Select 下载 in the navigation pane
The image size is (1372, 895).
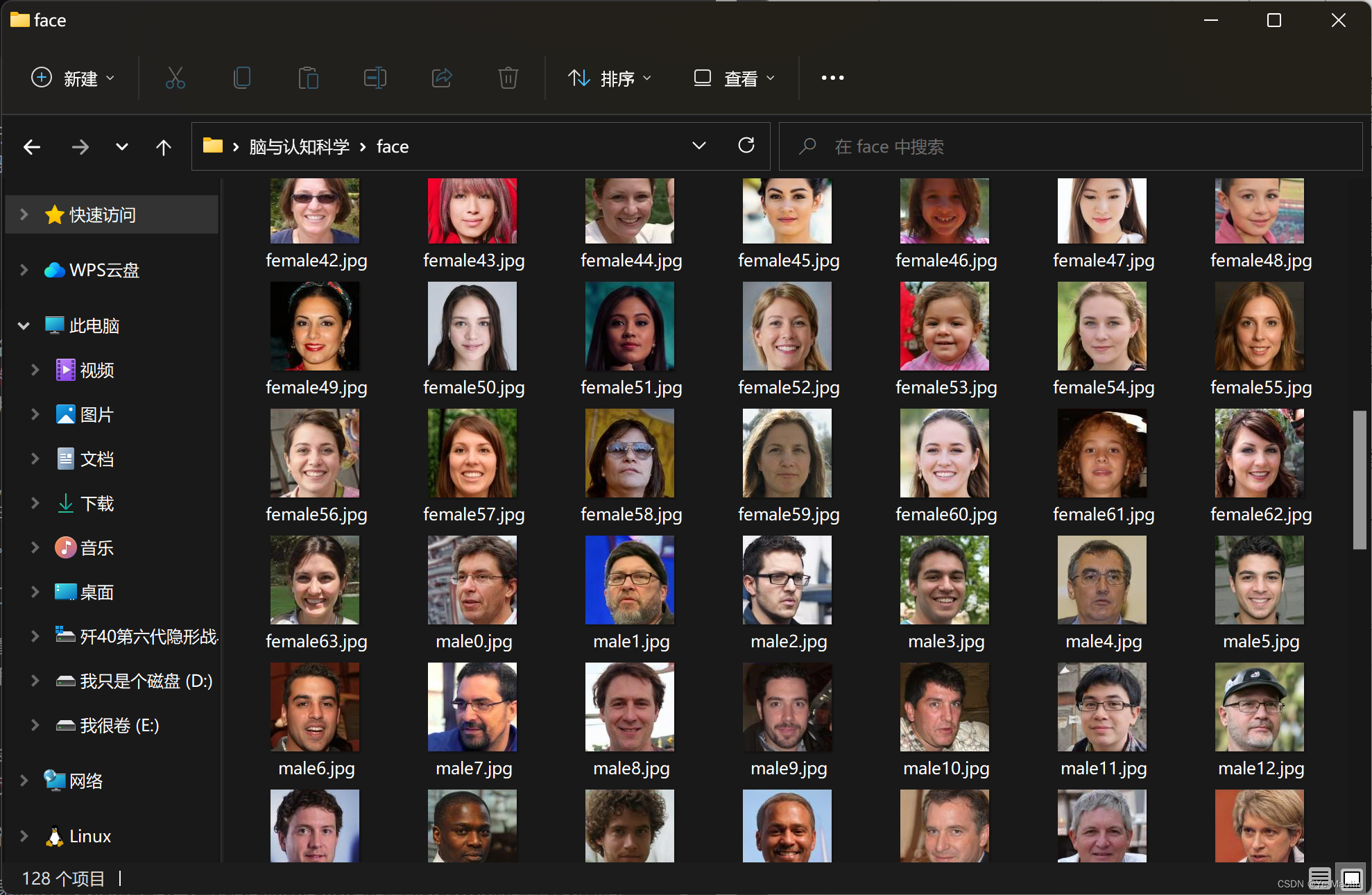[96, 503]
